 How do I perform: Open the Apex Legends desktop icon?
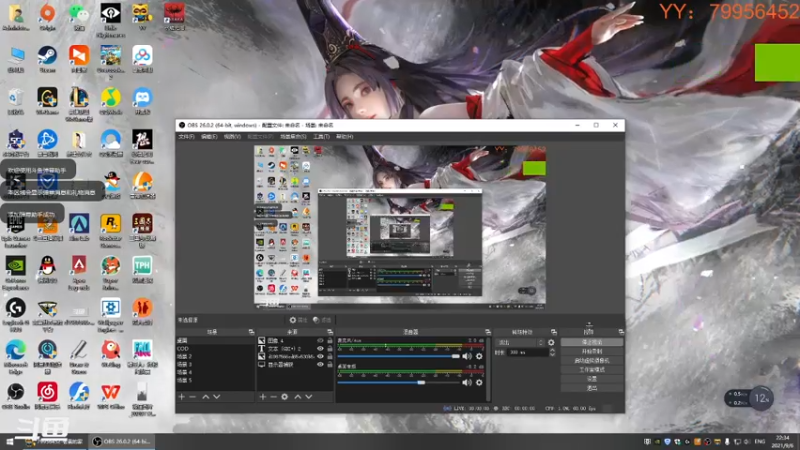(79, 273)
